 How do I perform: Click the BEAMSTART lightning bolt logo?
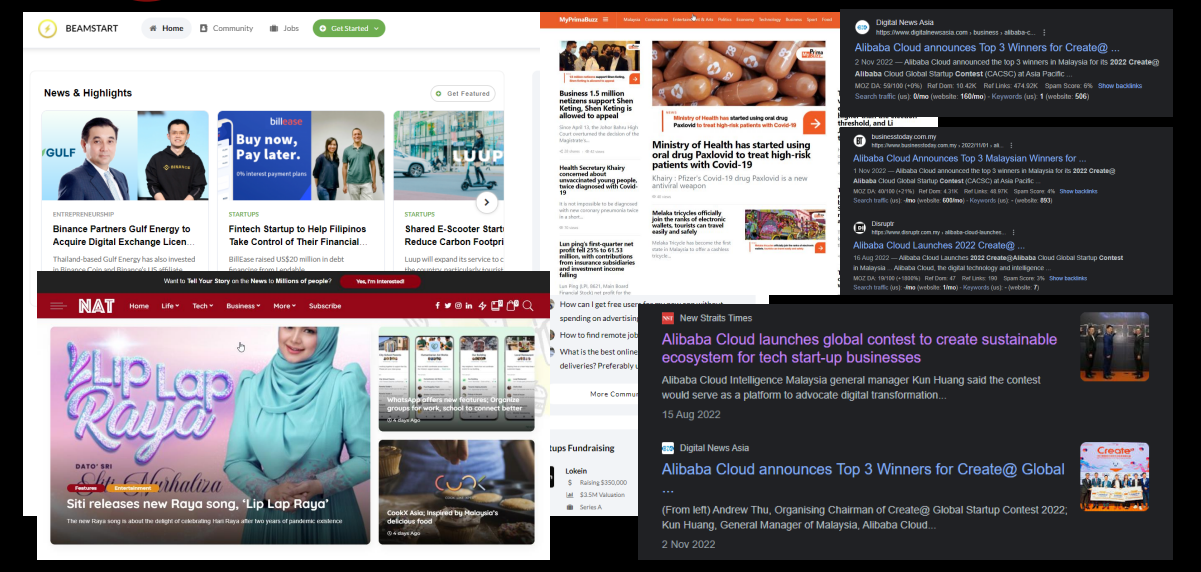pyautogui.click(x=47, y=28)
